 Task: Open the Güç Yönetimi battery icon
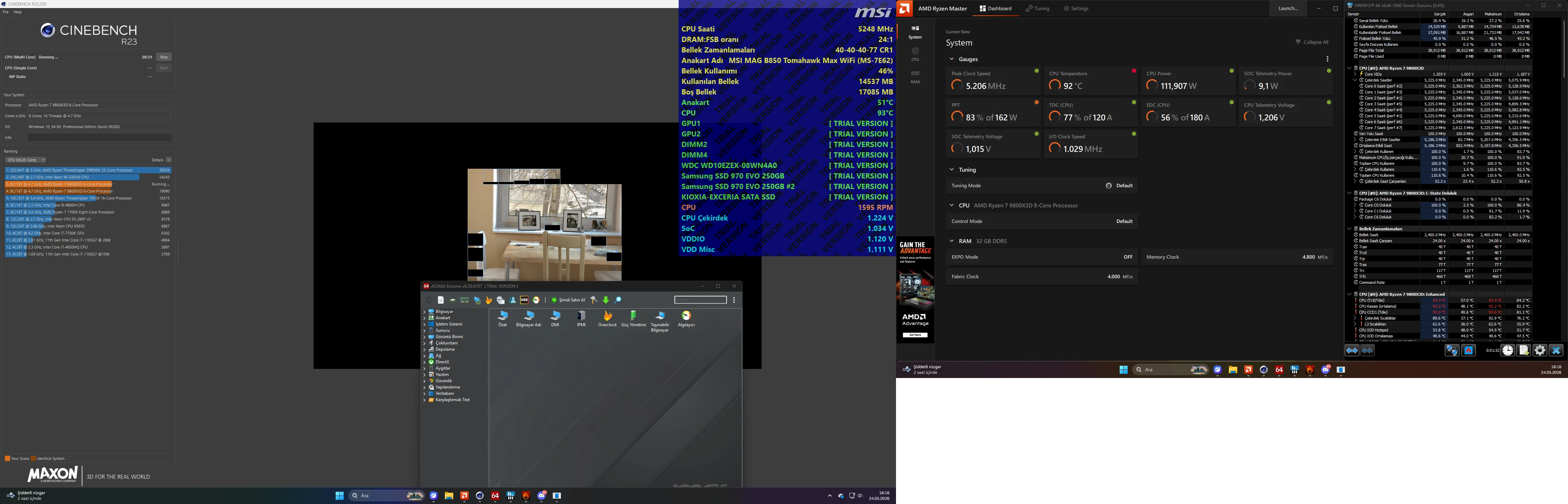click(633, 319)
